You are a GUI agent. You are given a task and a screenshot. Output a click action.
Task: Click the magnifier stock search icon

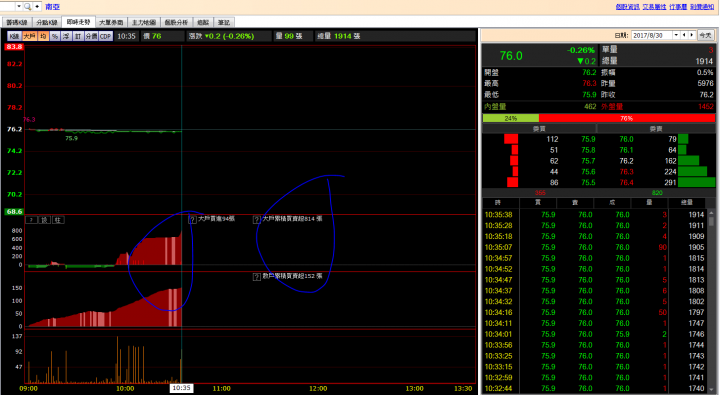point(28,6)
